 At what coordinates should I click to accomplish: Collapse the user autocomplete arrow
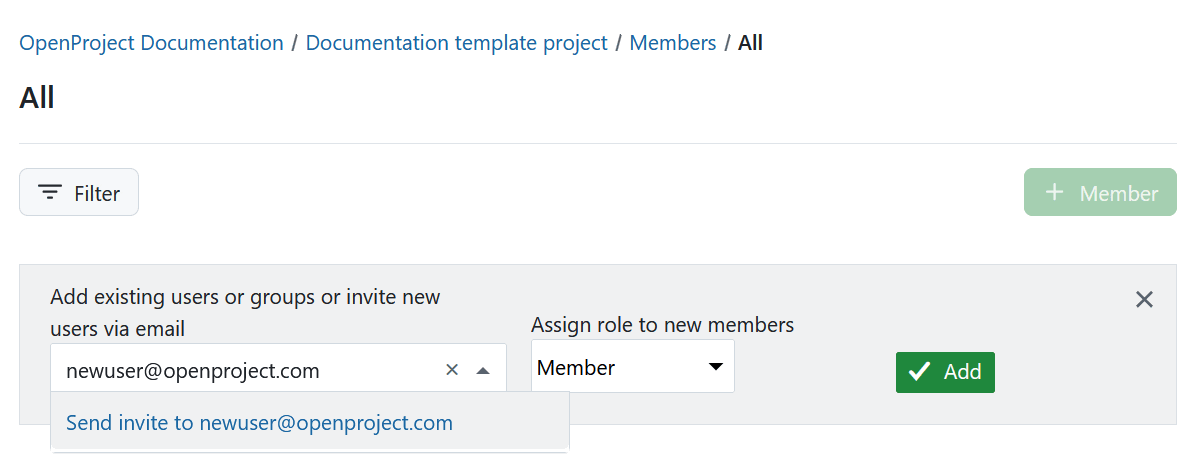(x=483, y=370)
